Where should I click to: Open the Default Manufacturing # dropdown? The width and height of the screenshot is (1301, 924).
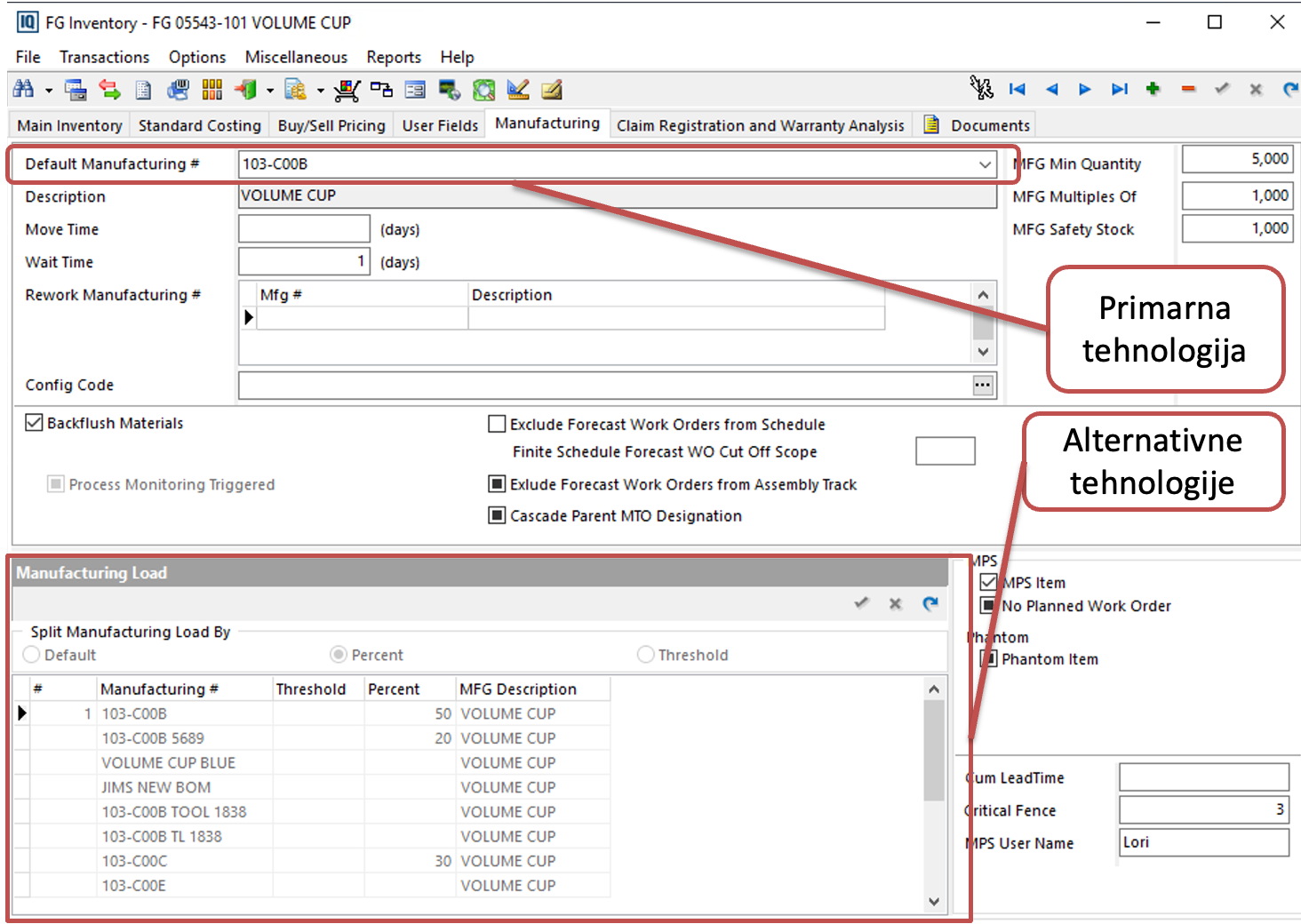click(985, 164)
